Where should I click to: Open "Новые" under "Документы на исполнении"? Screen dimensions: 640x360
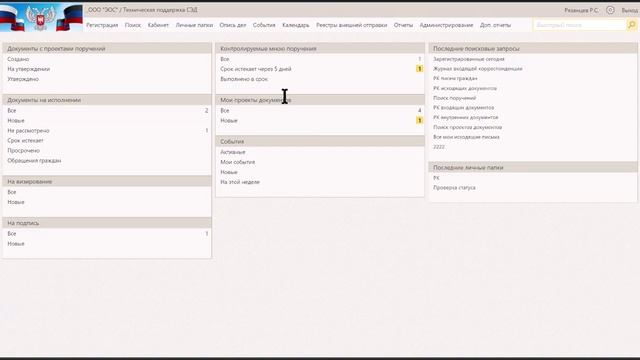click(16, 121)
